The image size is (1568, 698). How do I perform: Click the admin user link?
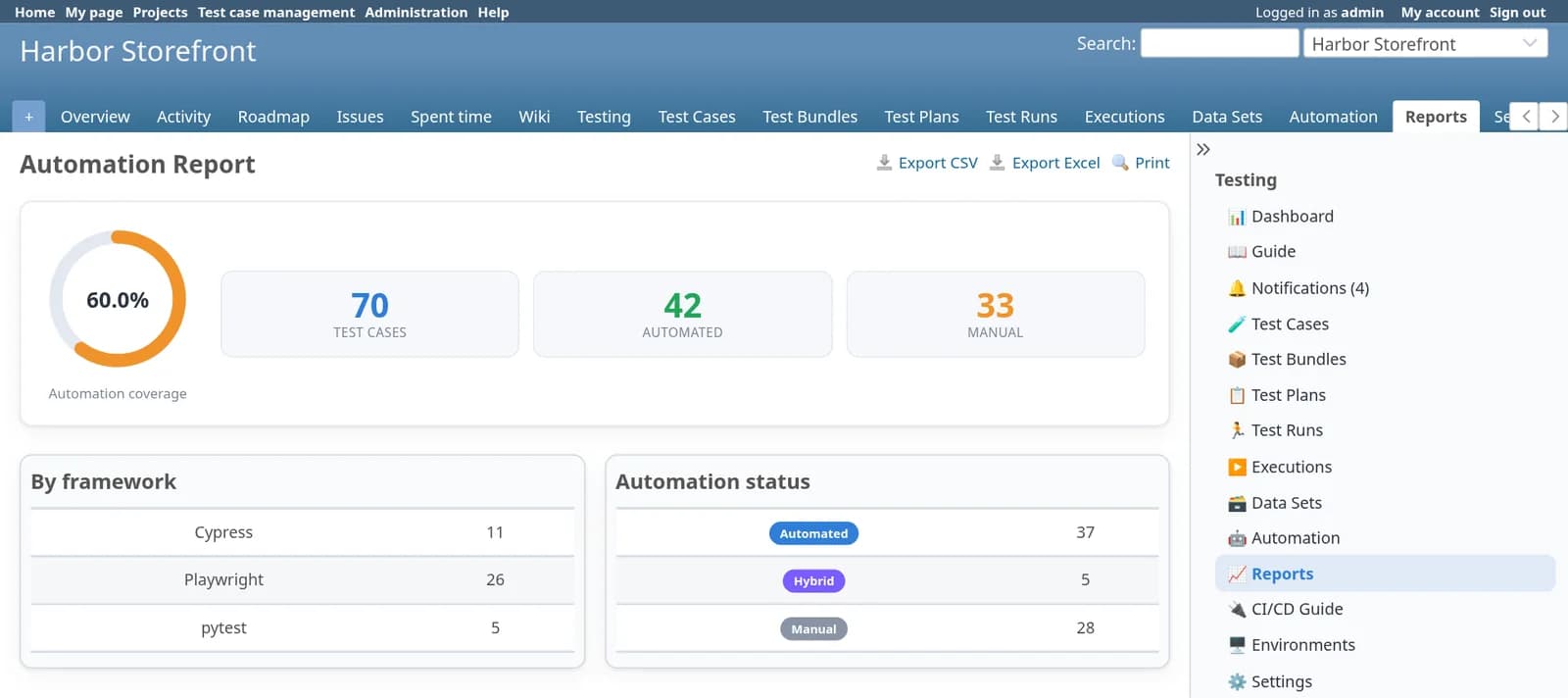pyautogui.click(x=1362, y=12)
